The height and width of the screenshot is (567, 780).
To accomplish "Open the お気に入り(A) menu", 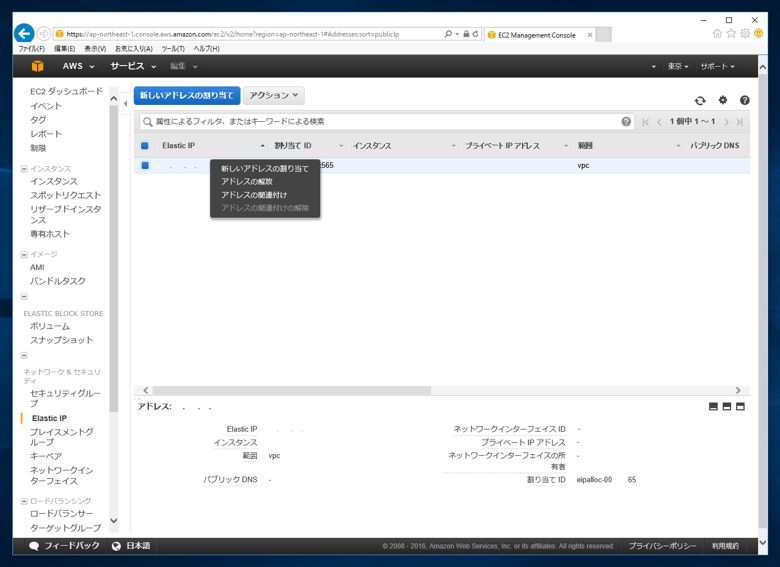I will [x=134, y=49].
